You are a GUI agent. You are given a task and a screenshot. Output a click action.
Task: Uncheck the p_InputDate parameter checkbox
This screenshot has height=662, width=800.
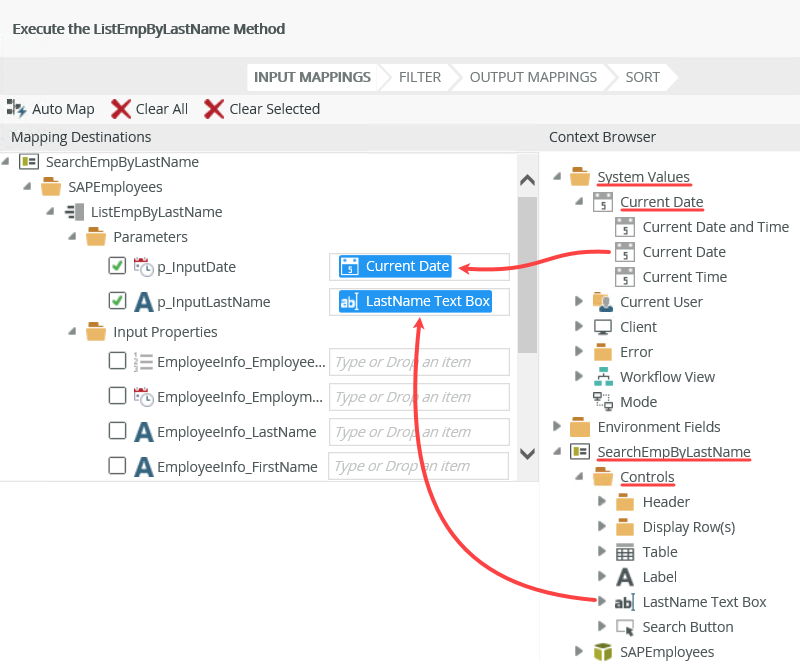pyautogui.click(x=117, y=266)
